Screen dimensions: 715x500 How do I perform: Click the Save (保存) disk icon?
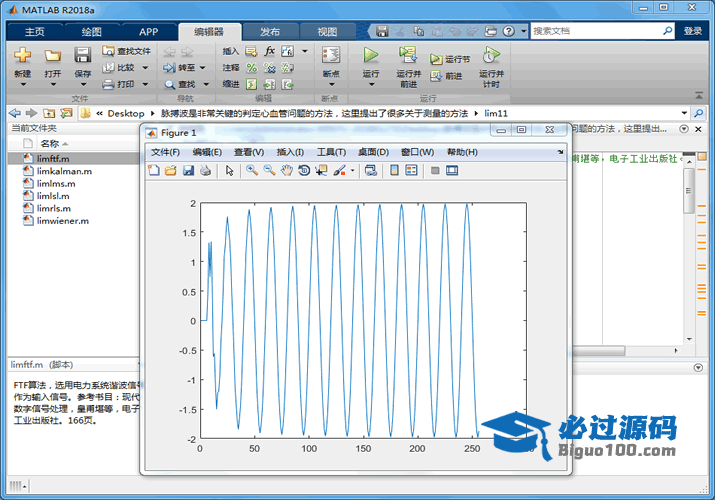83,55
